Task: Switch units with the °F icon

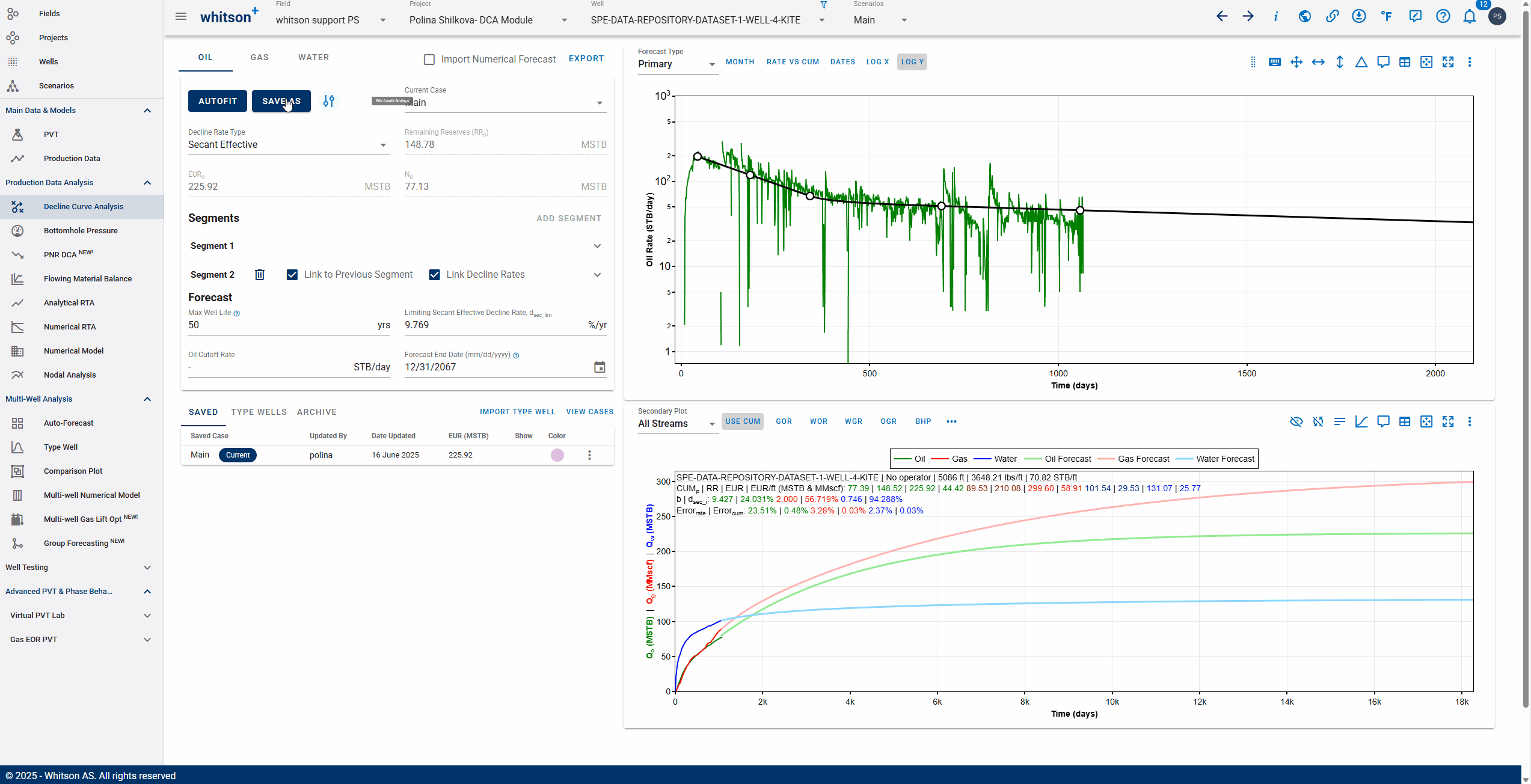Action: 1387,16
